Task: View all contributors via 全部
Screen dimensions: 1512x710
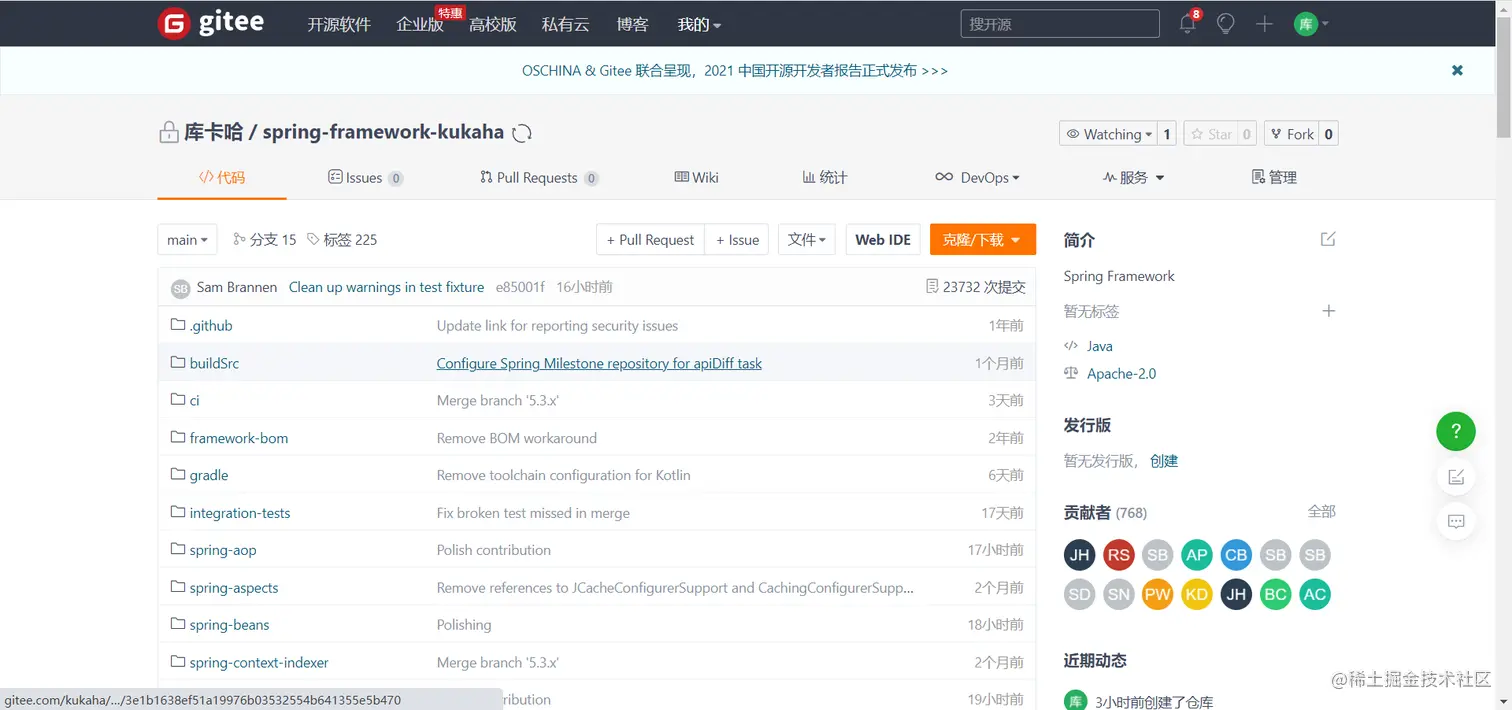Action: (1321, 511)
